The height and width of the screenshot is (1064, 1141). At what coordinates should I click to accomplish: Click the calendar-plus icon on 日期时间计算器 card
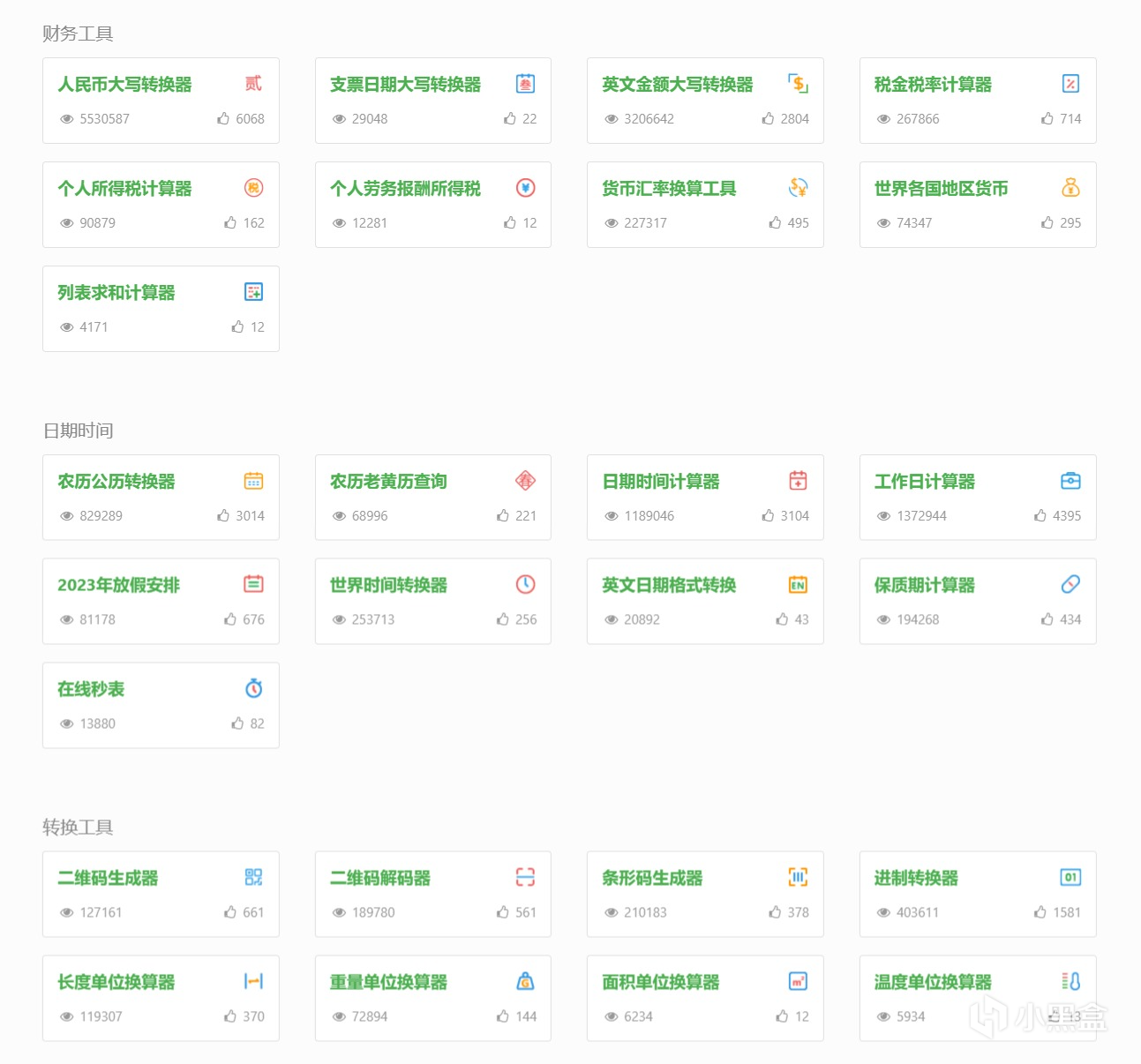[799, 481]
